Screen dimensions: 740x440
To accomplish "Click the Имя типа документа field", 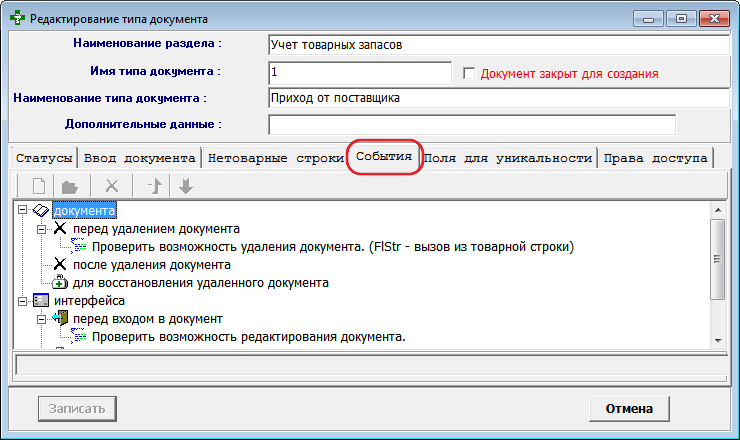I will [360, 72].
